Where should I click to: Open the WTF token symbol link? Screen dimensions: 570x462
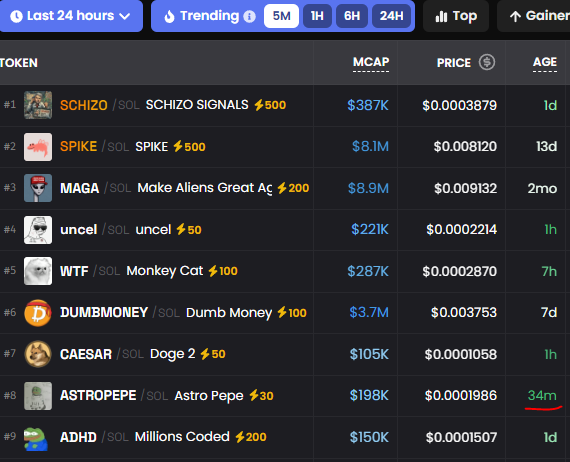74,271
